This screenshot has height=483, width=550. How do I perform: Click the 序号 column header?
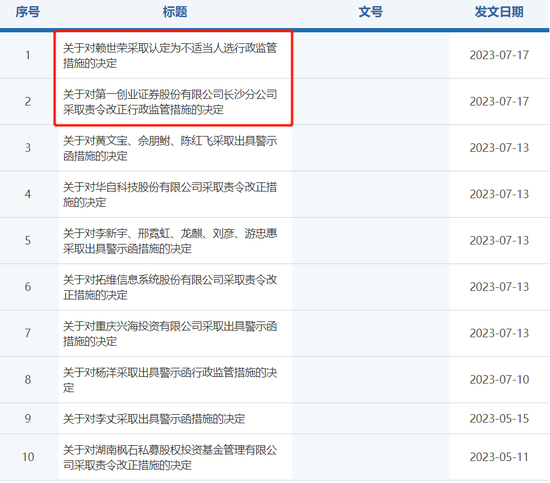(x=28, y=12)
